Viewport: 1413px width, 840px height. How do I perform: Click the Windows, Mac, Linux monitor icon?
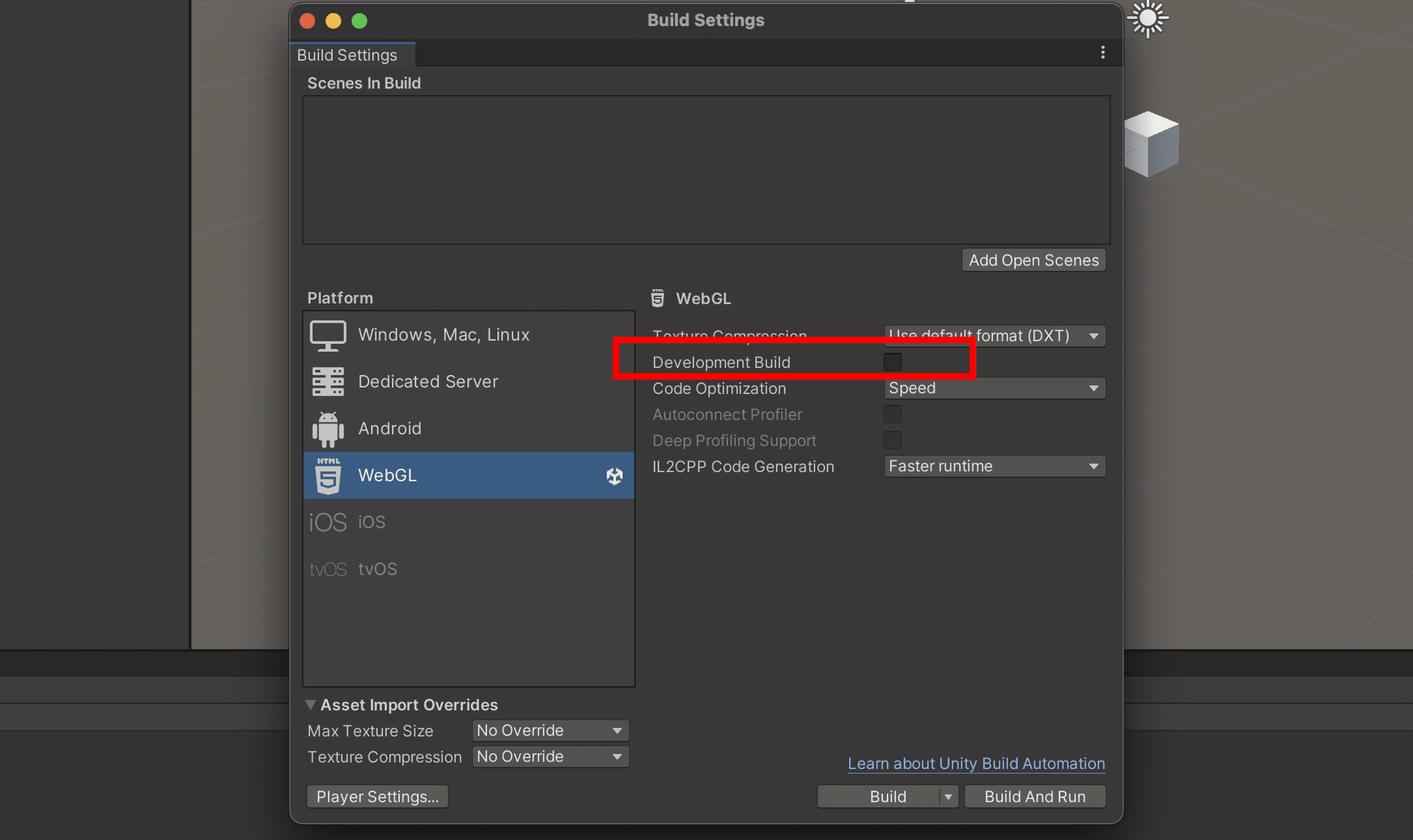(328, 335)
